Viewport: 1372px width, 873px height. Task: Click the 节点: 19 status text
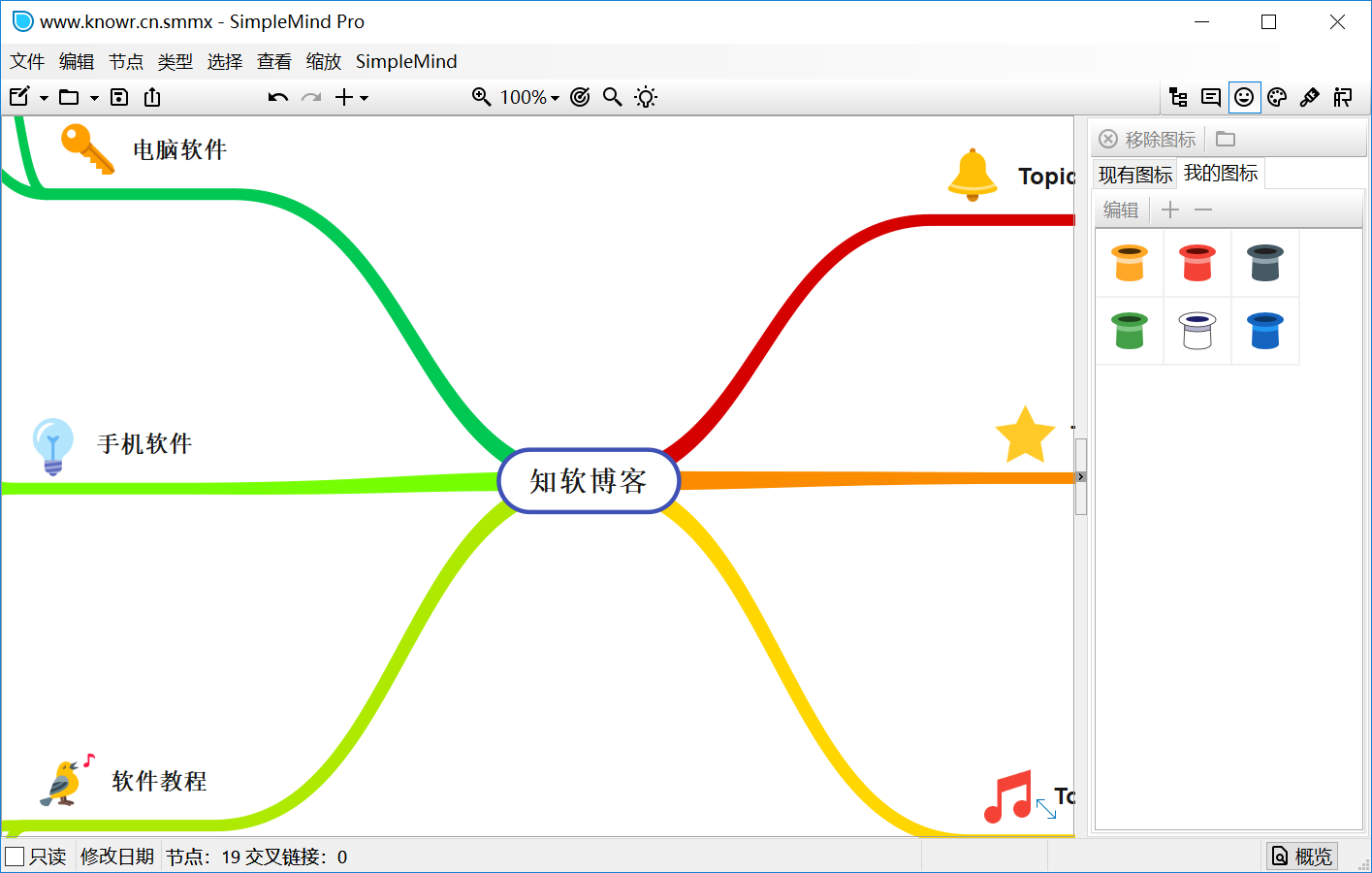point(203,857)
